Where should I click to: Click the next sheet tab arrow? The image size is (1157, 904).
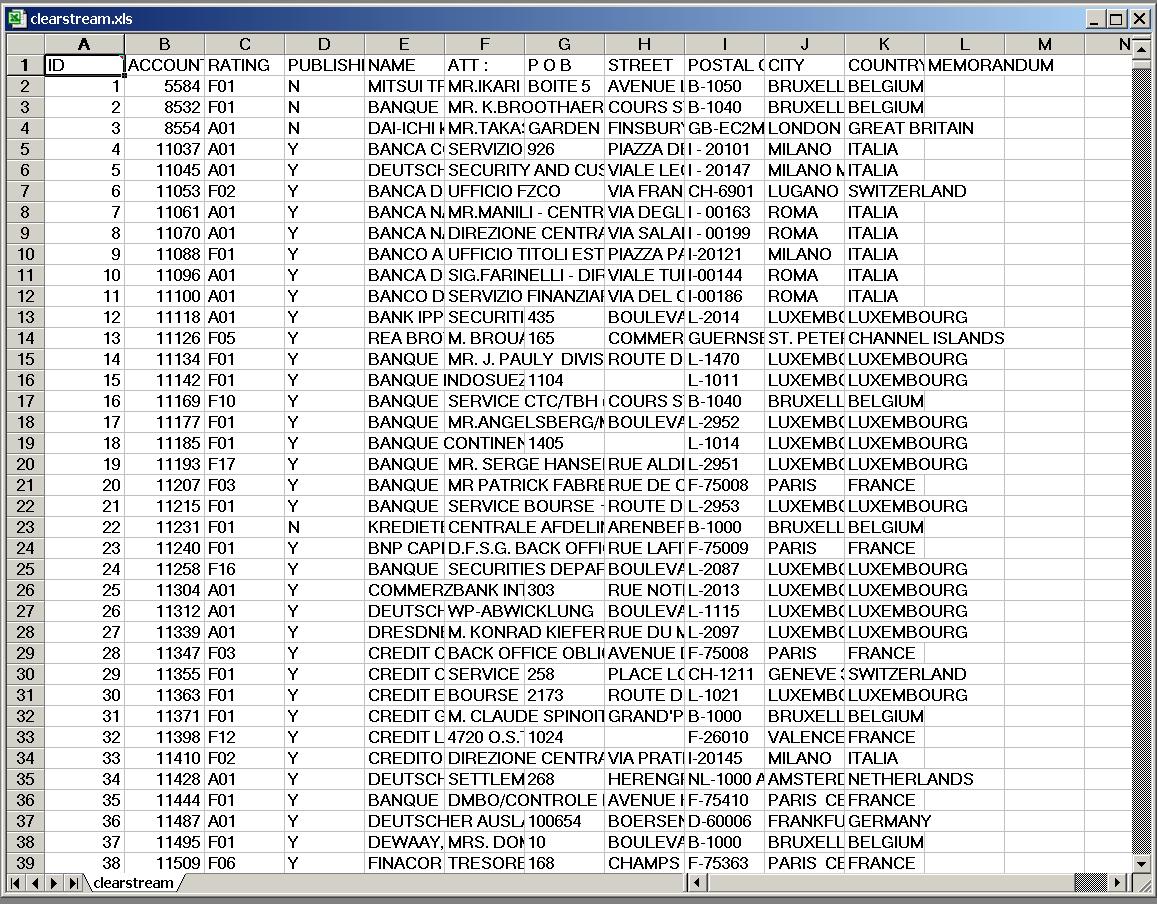tap(54, 883)
